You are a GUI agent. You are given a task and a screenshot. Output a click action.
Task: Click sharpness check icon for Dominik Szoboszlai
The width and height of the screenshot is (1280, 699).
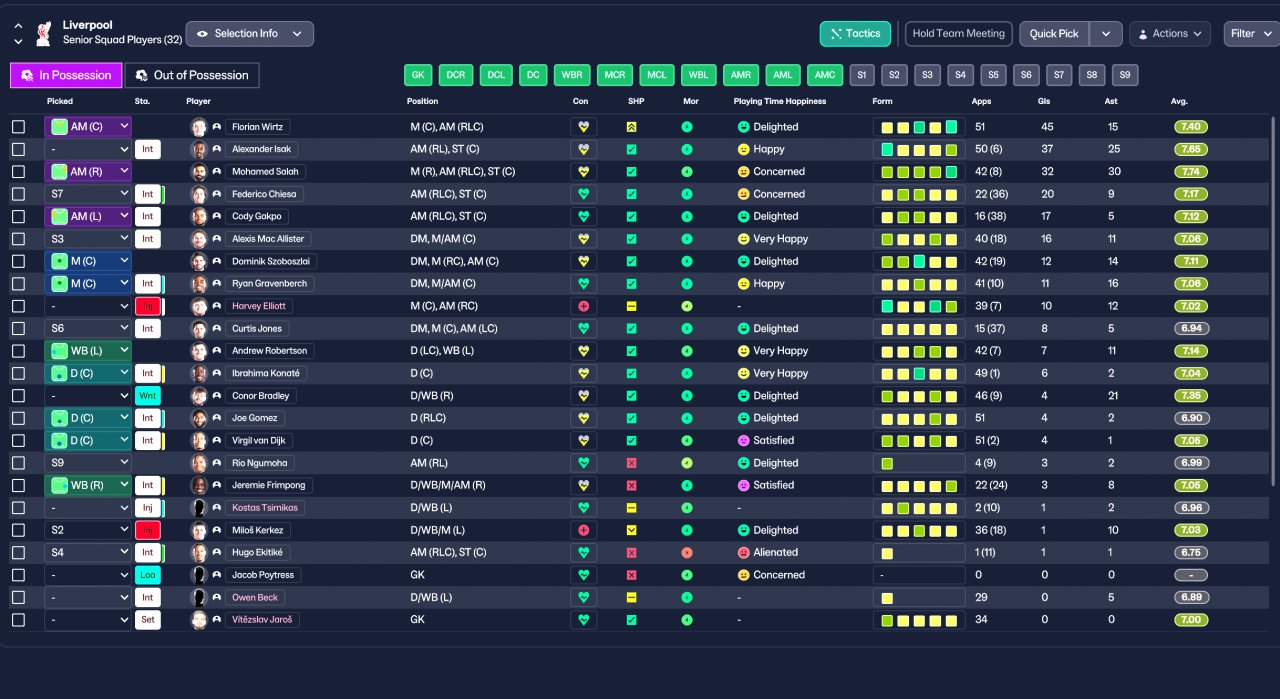[631, 261]
